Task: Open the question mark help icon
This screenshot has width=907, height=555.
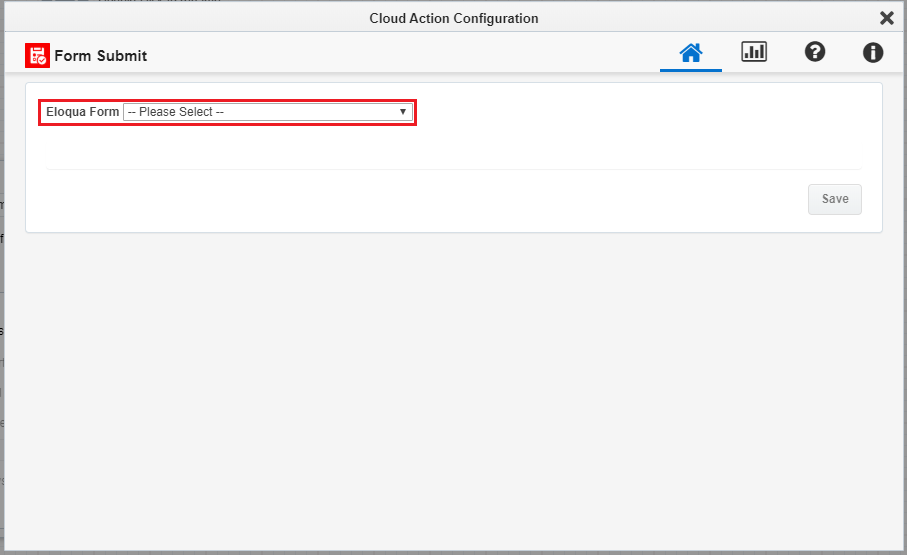Action: point(814,52)
